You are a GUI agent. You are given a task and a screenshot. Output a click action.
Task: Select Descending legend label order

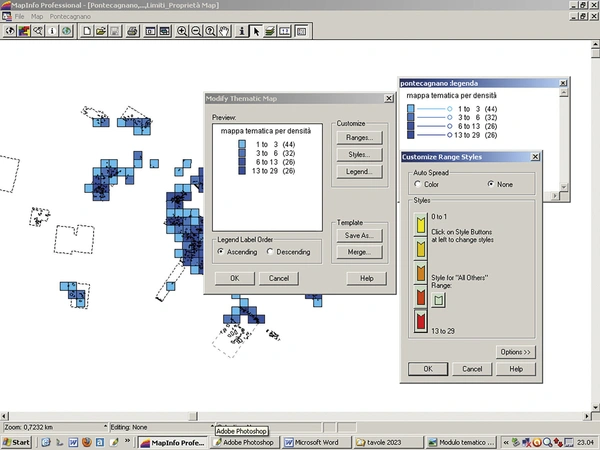point(272,252)
